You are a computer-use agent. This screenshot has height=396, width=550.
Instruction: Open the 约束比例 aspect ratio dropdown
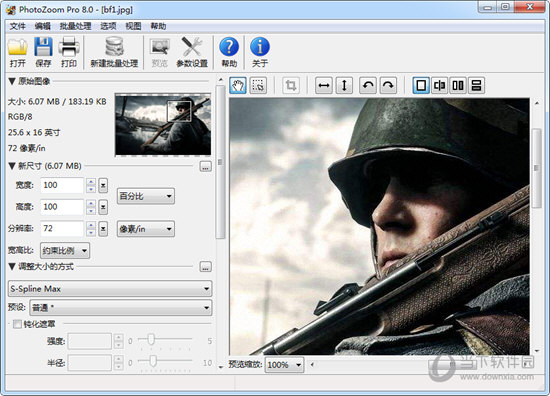(x=65, y=250)
